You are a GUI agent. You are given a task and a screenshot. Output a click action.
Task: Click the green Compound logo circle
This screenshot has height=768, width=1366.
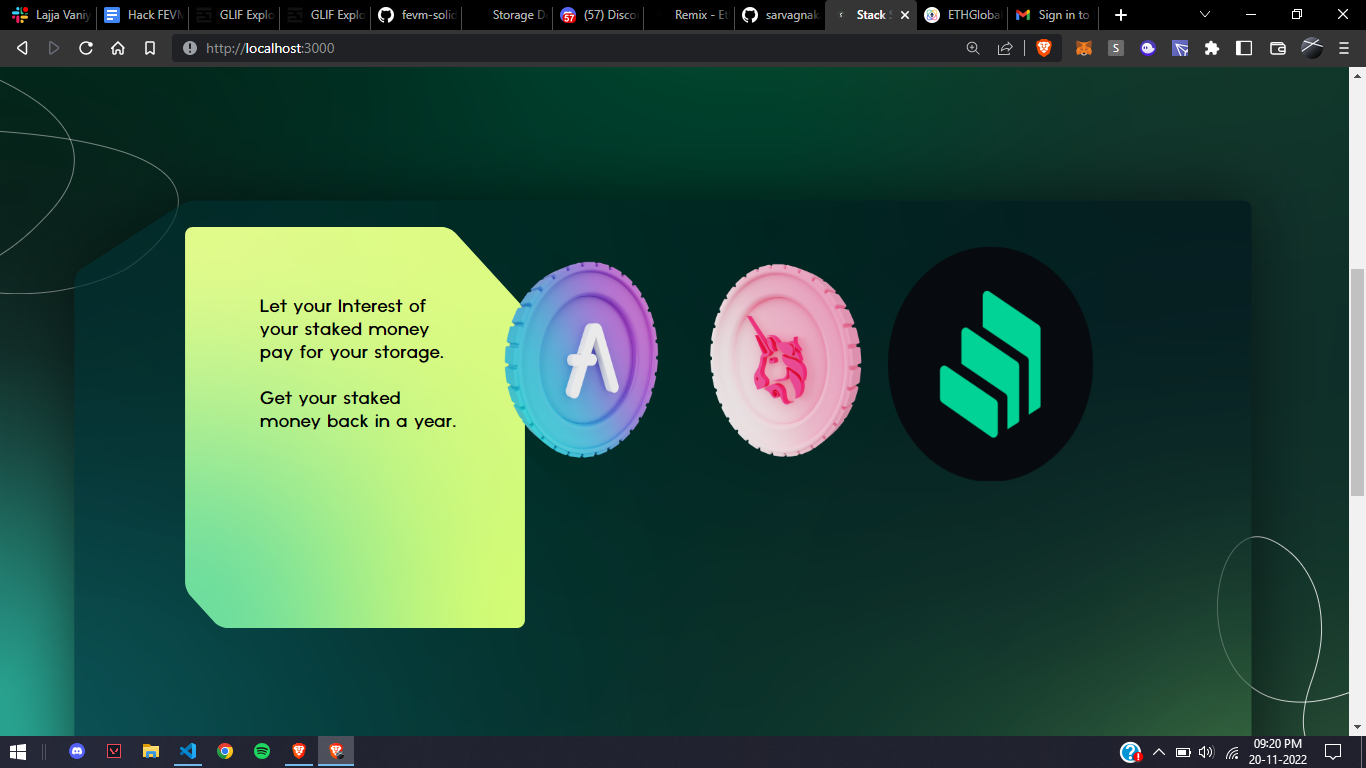pyautogui.click(x=990, y=364)
